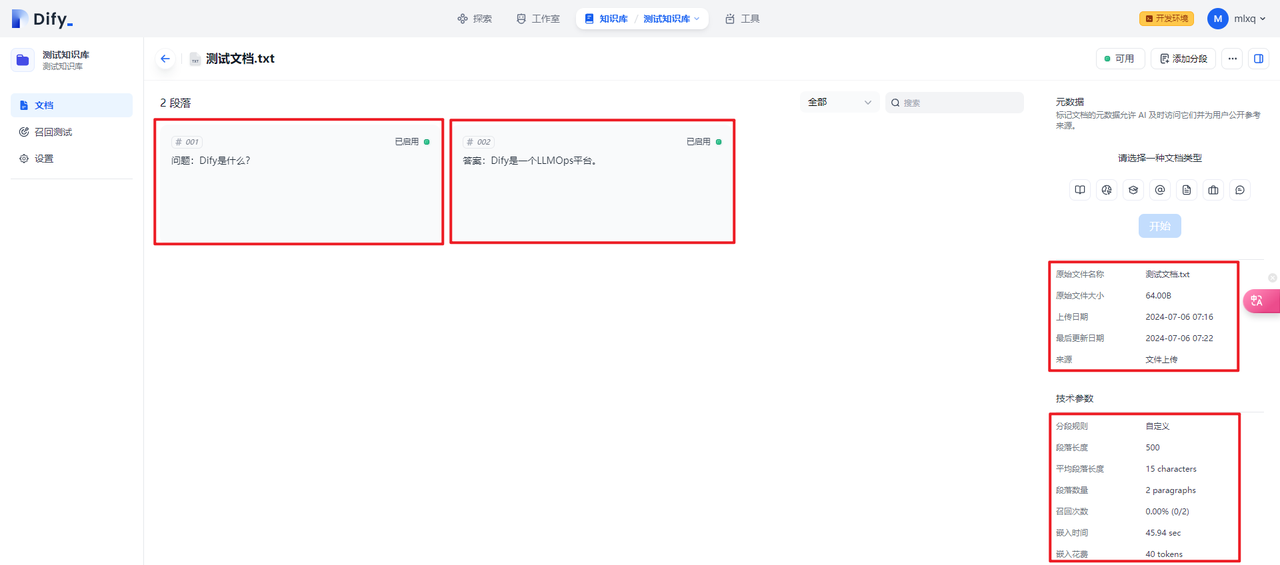This screenshot has height=565, width=1280.
Task: Open the 工具 (Tools) nav tab
Action: point(742,18)
